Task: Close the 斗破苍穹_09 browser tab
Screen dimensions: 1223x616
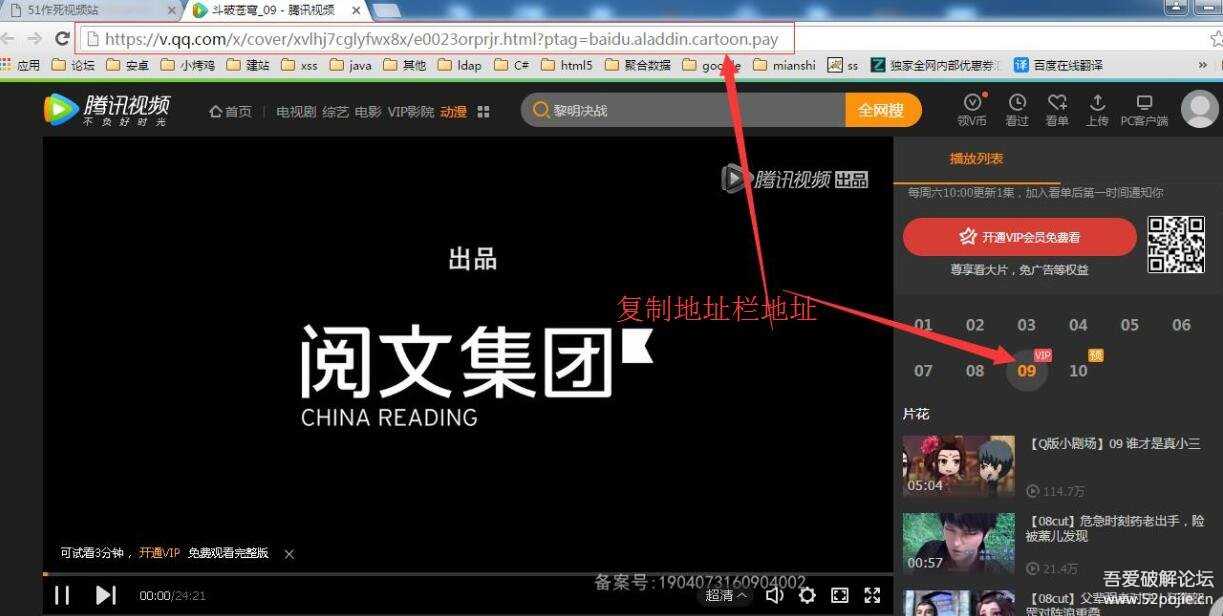Action: [356, 10]
